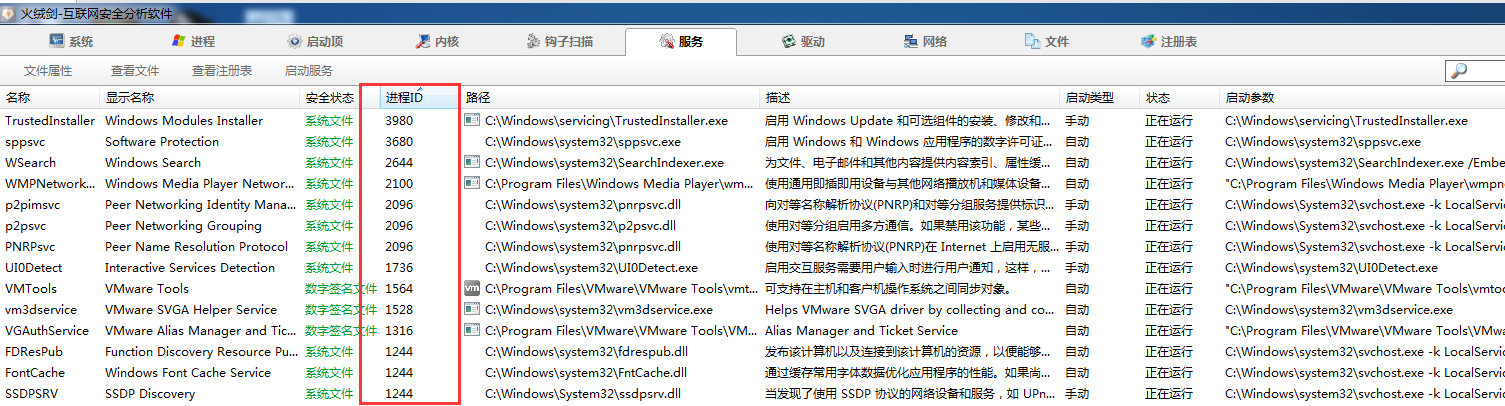1505x406 pixels.
Task: Open the 系统 tab
Action: point(70,42)
